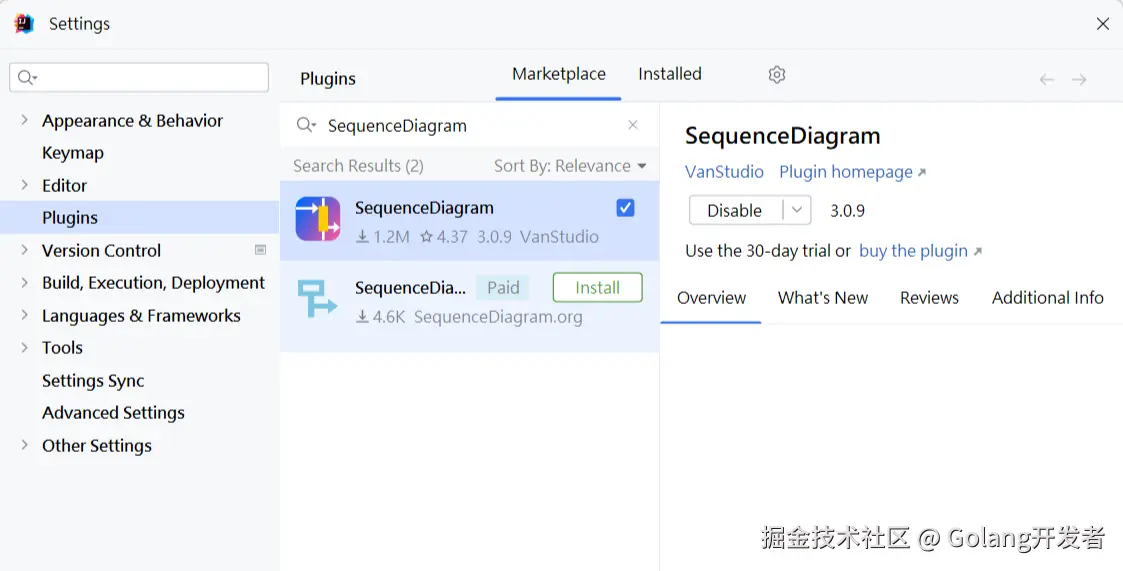Select Settings Sync in the tree
Image resolution: width=1123 pixels, height=571 pixels.
93,380
